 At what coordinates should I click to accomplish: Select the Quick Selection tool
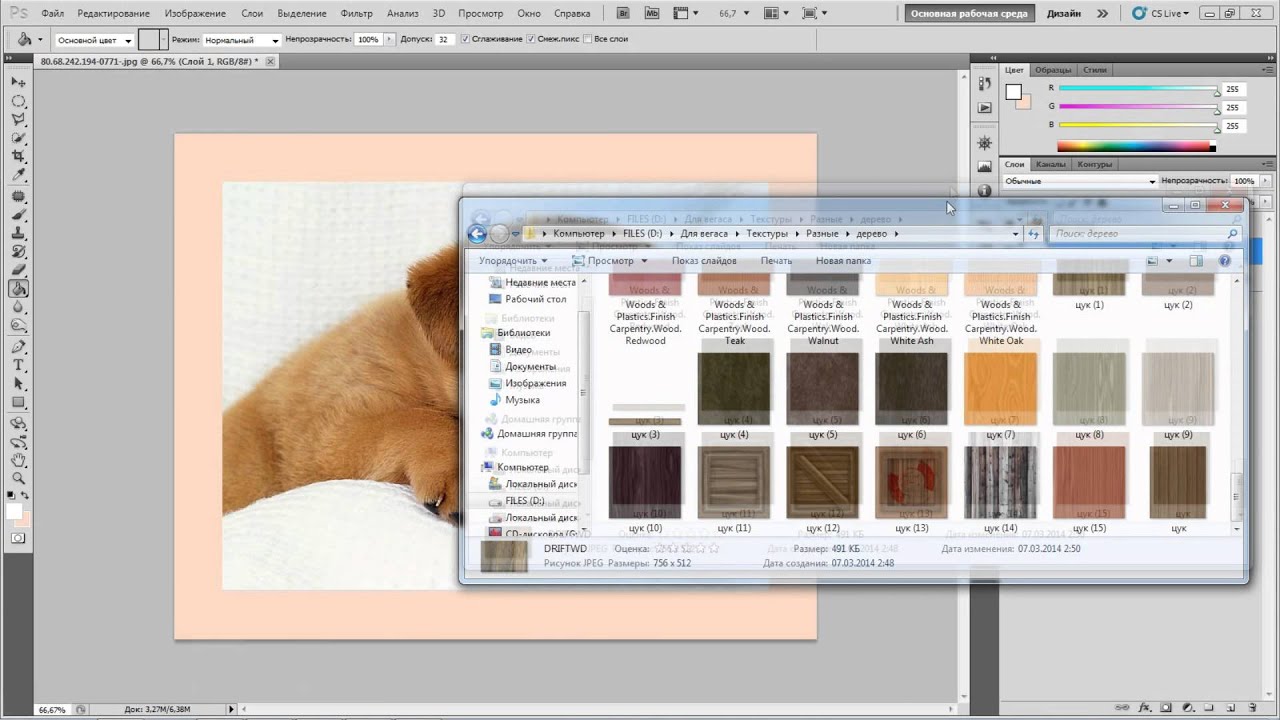18,139
